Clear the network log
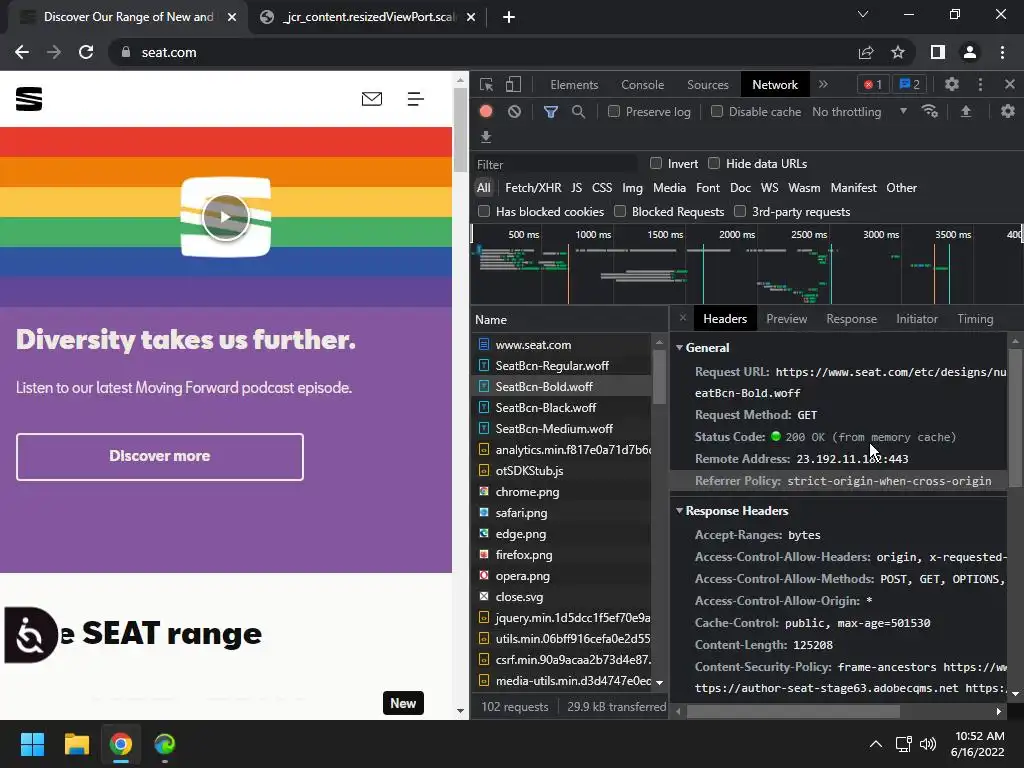1024x768 pixels. 515,111
